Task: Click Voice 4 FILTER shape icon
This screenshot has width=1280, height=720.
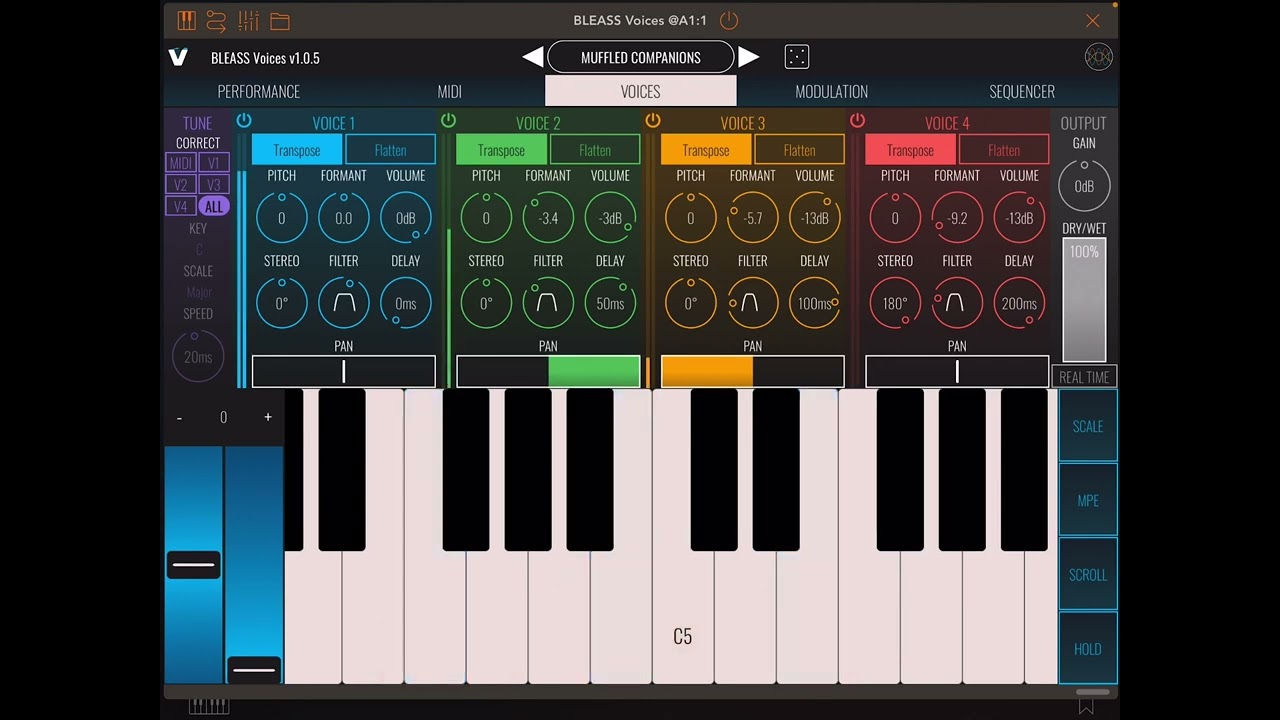Action: point(957,303)
